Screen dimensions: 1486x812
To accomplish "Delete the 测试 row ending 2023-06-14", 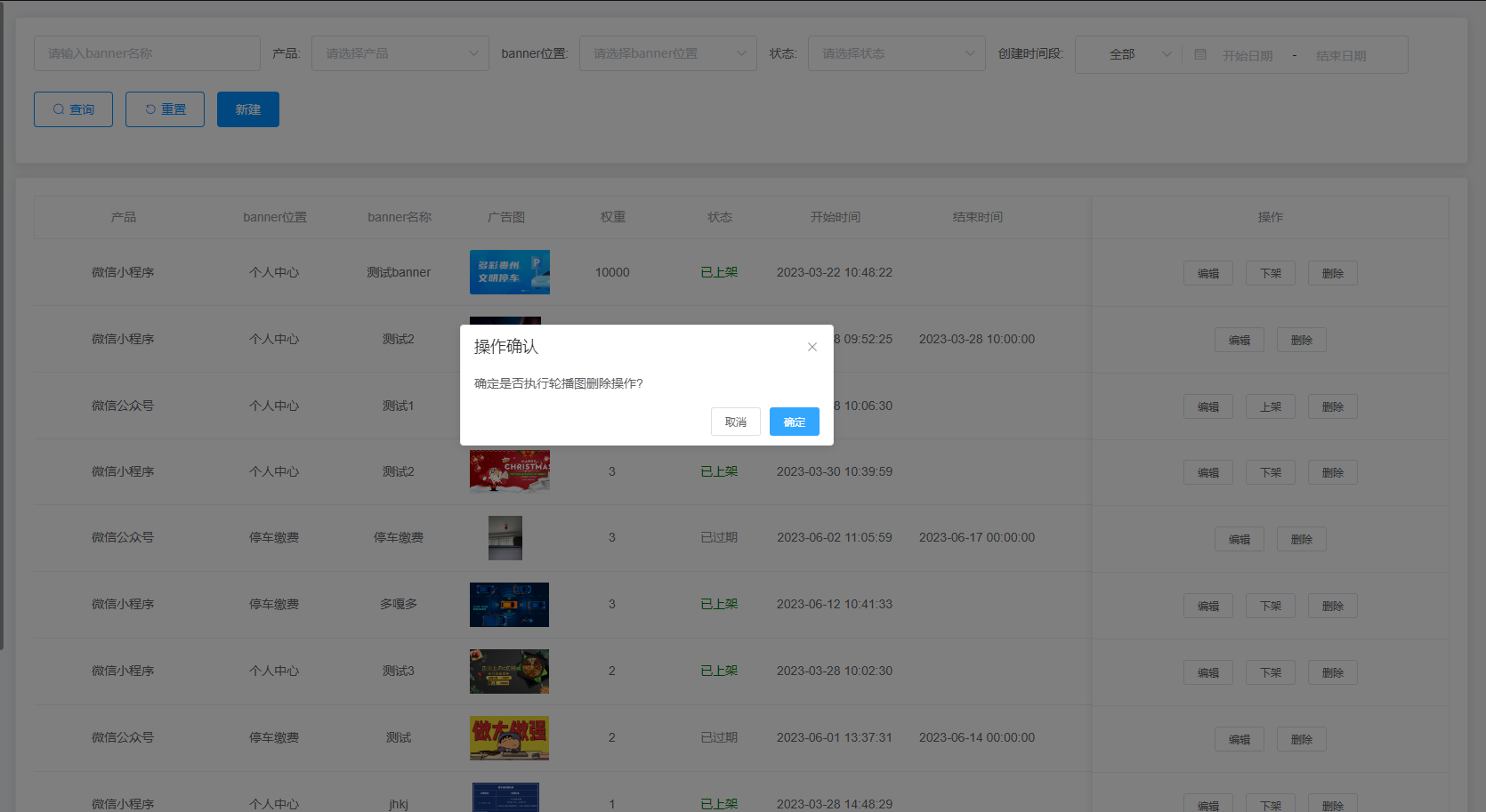I will (1301, 739).
